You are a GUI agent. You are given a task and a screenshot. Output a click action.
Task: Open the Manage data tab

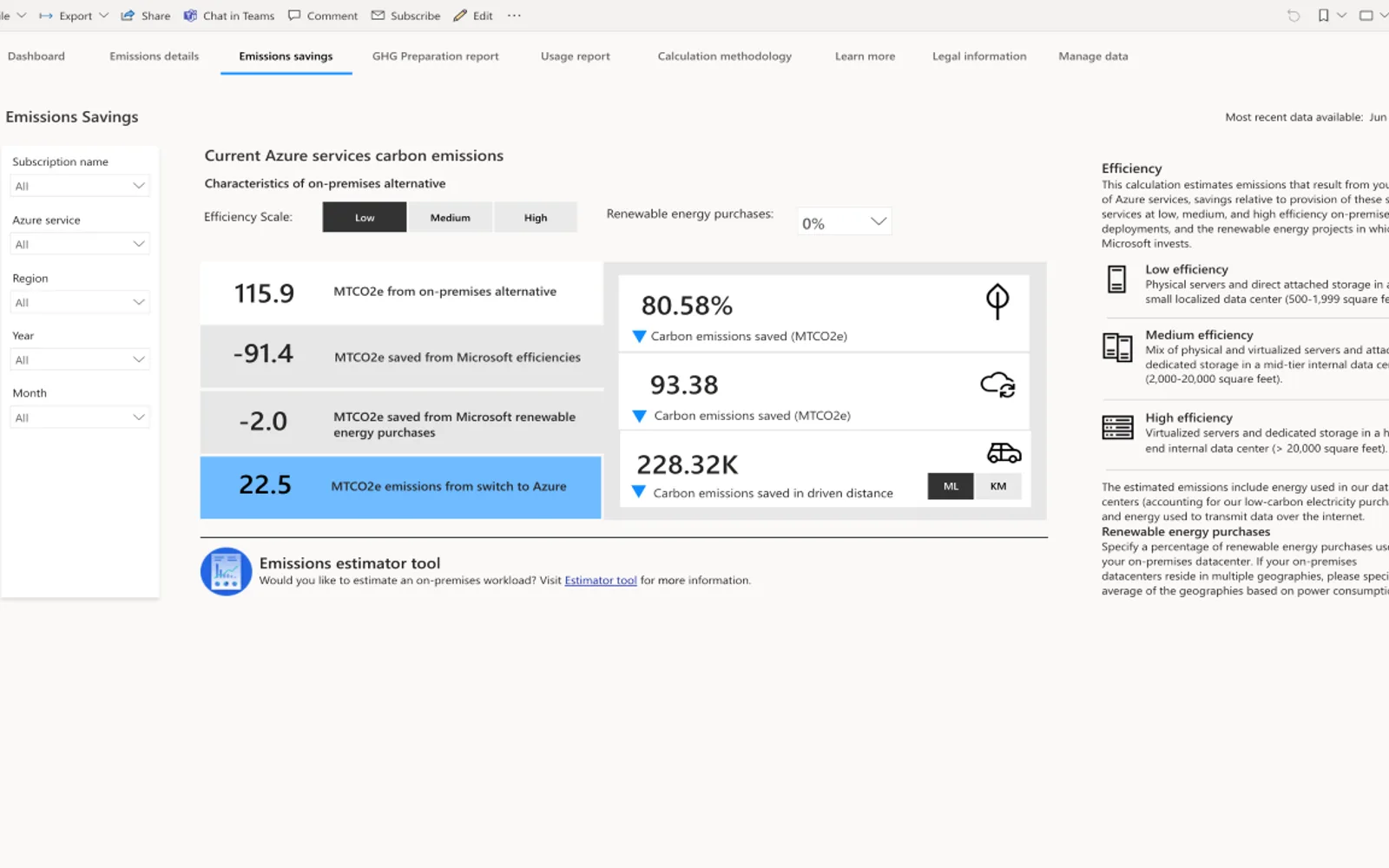click(1093, 56)
